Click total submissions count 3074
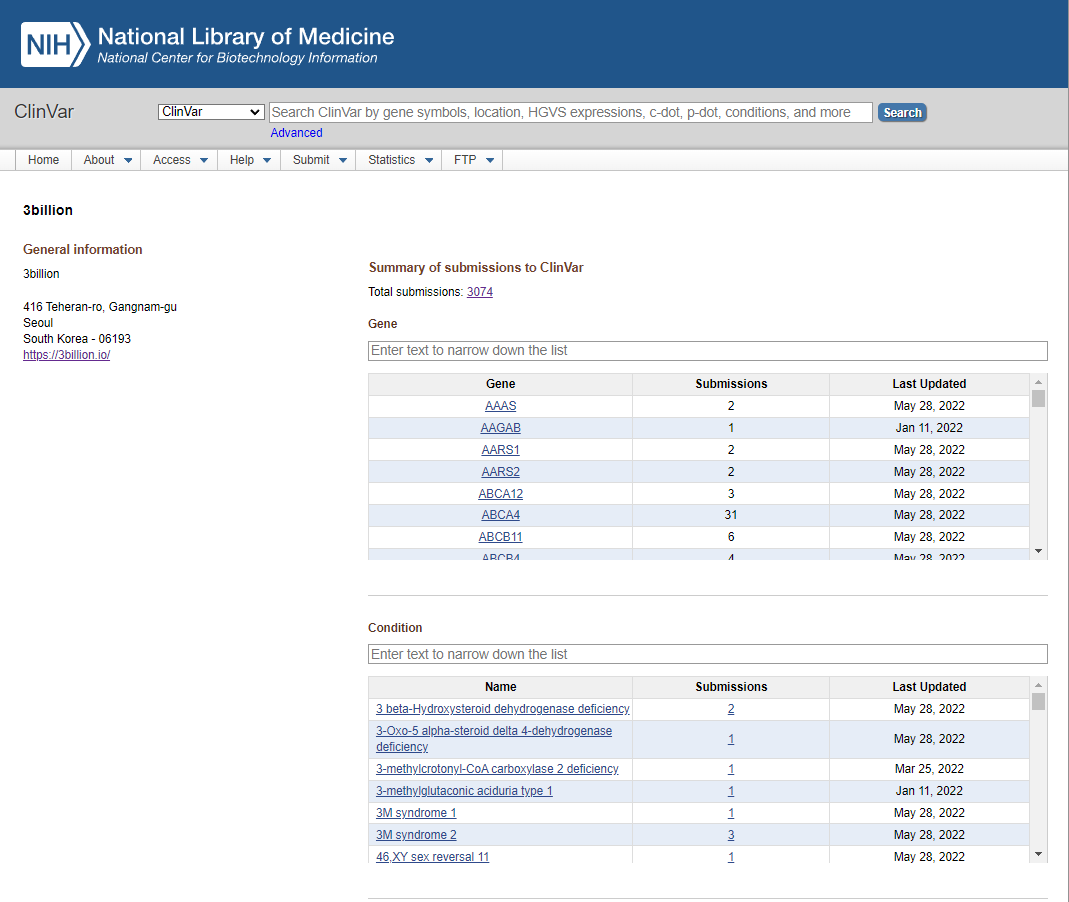Image resolution: width=1069 pixels, height=902 pixels. coord(479,292)
